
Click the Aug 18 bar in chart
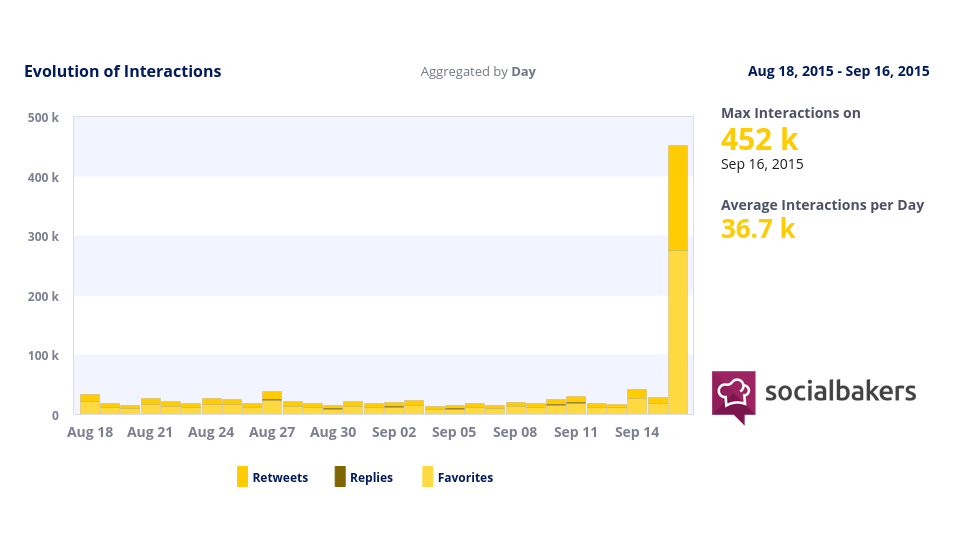click(x=90, y=404)
